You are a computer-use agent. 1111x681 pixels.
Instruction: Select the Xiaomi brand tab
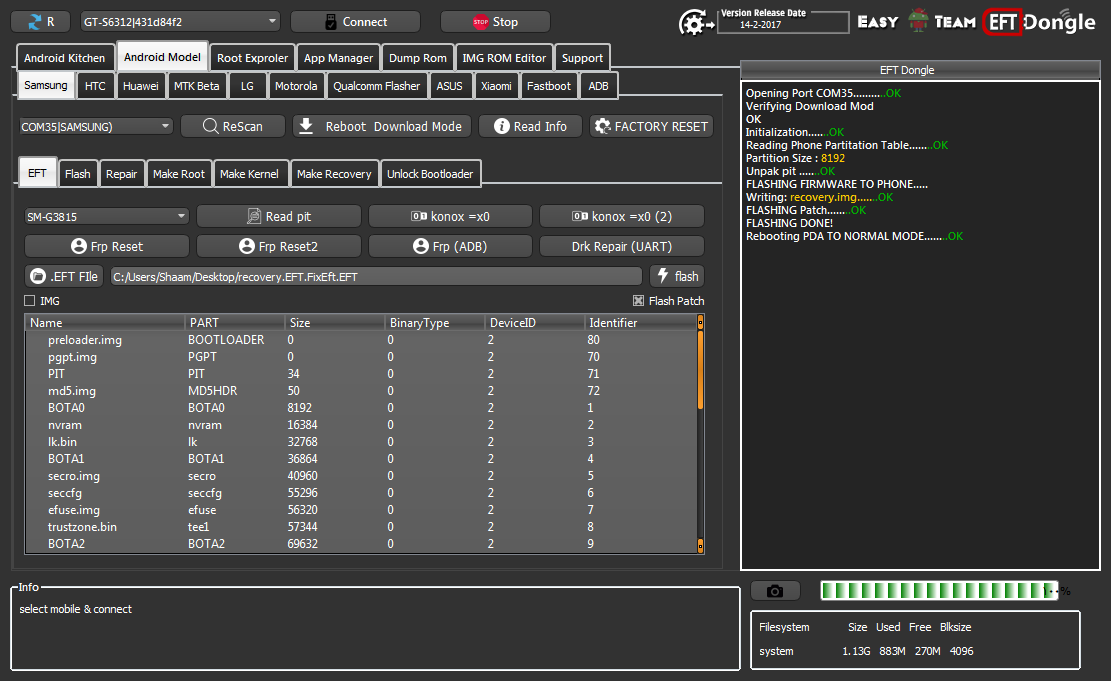tap(496, 86)
